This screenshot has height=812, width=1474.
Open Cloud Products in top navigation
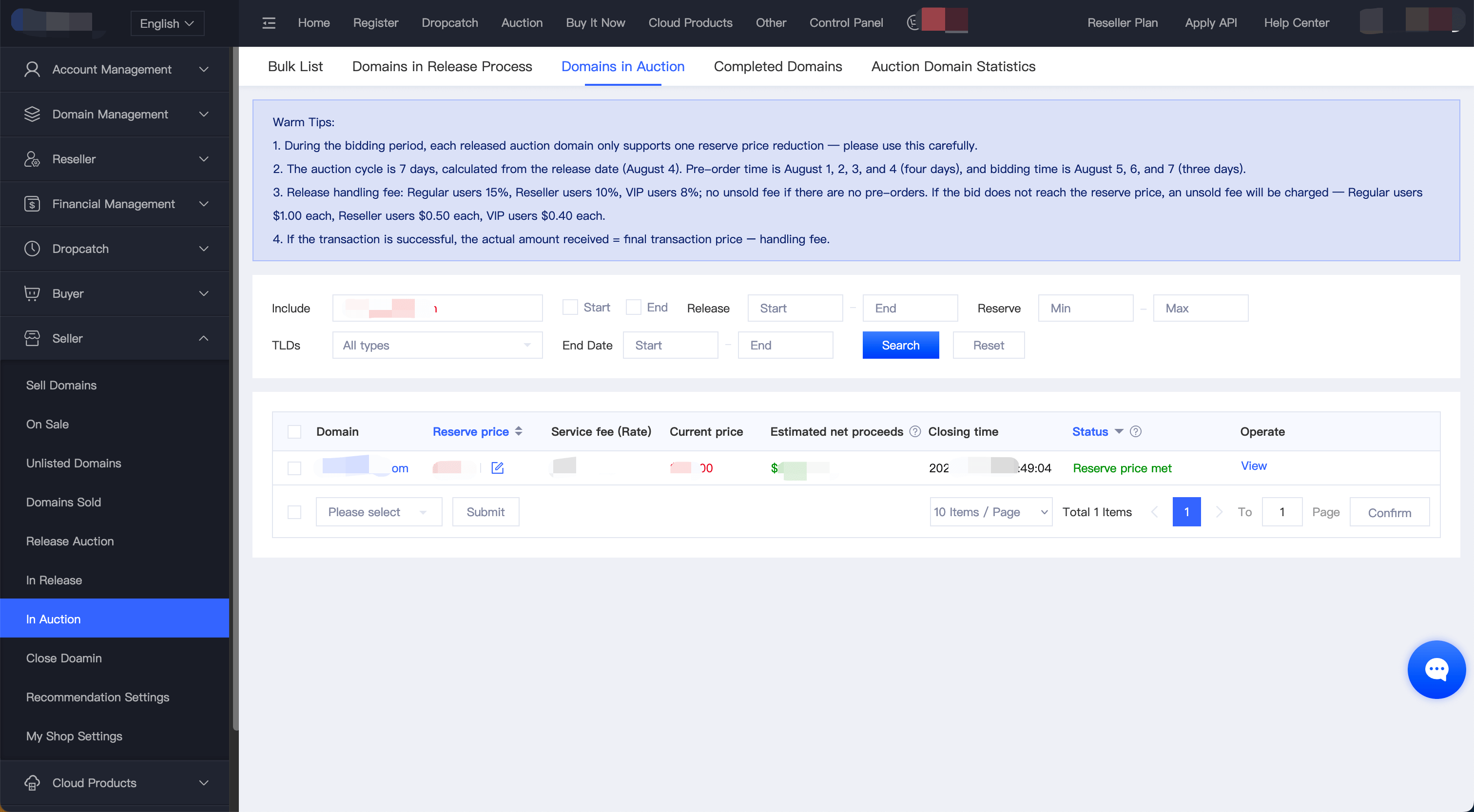pyautogui.click(x=690, y=23)
